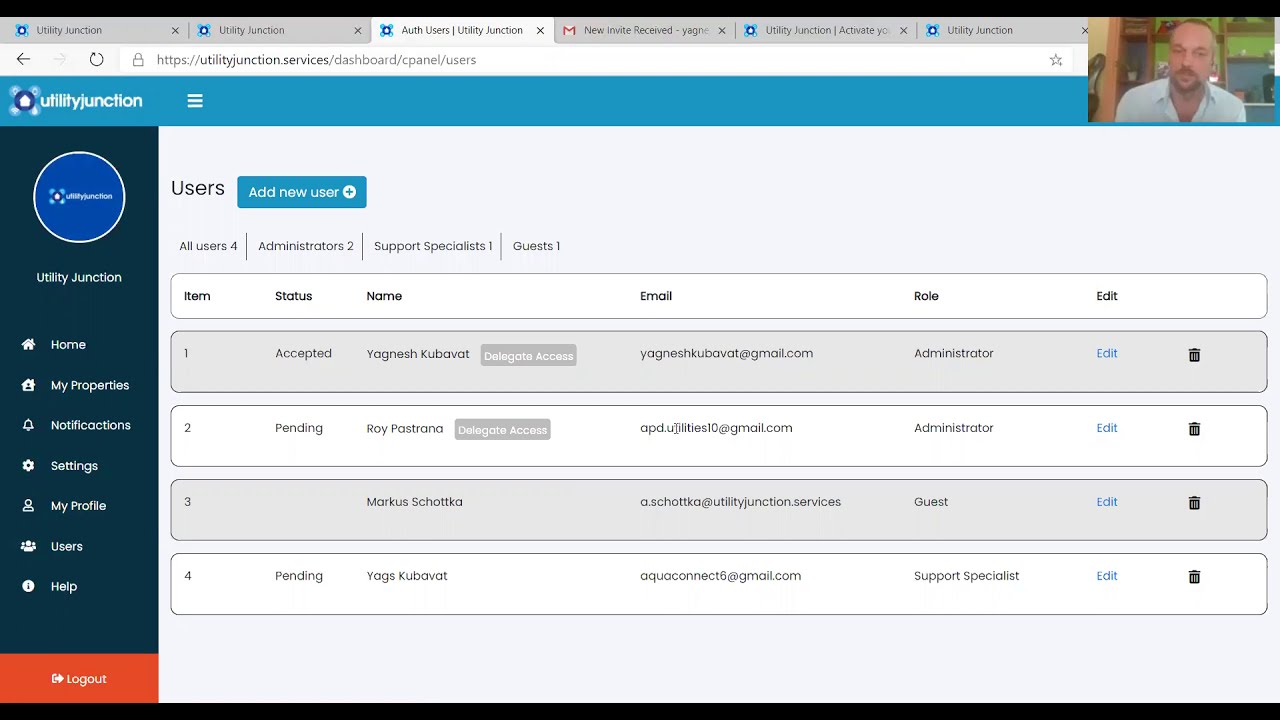
Task: Click email yagneshkubavat@gmail.com
Action: click(x=726, y=353)
